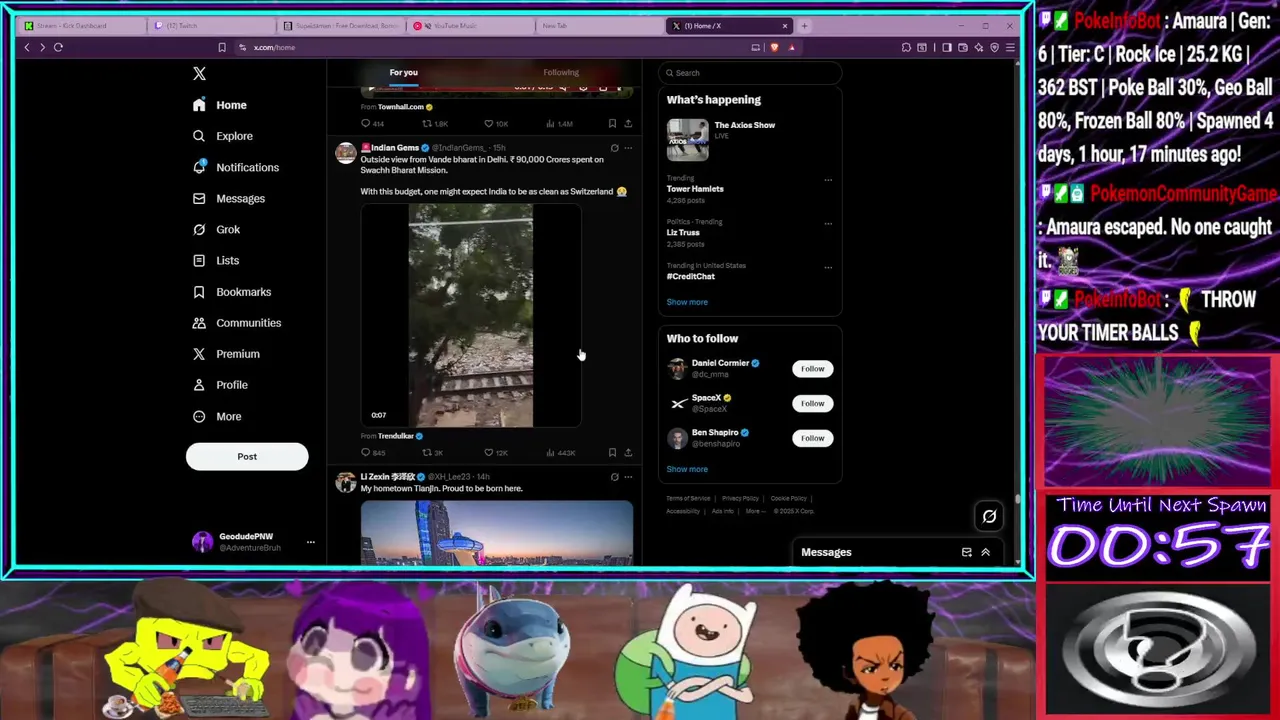Switch to the Twitch browser tab
Image resolution: width=1280 pixels, height=720 pixels.
click(210, 26)
